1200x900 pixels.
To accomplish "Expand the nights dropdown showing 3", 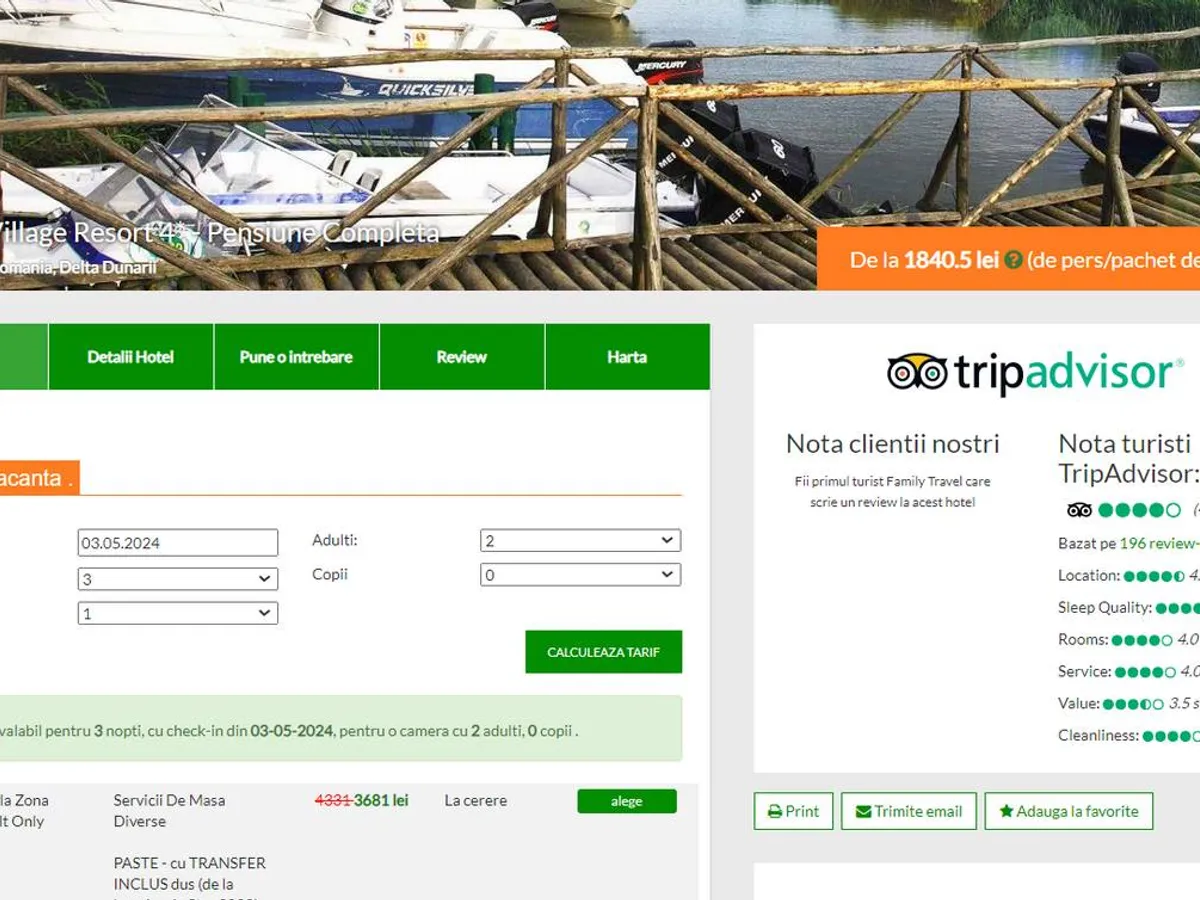I will tap(178, 579).
